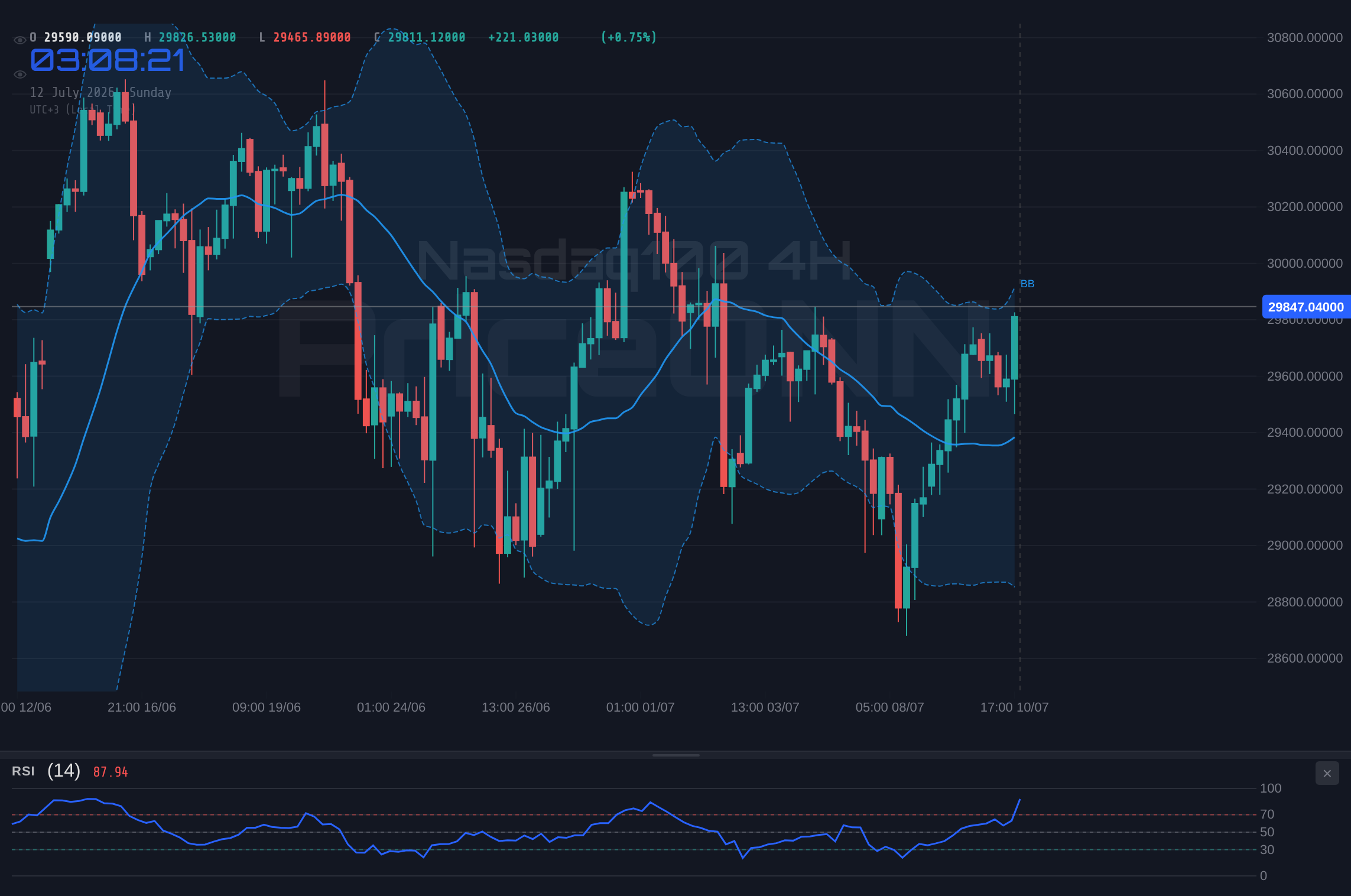This screenshot has height=896, width=1351.
Task: Click the 28800.00000 price axis label
Action: coord(1305,602)
